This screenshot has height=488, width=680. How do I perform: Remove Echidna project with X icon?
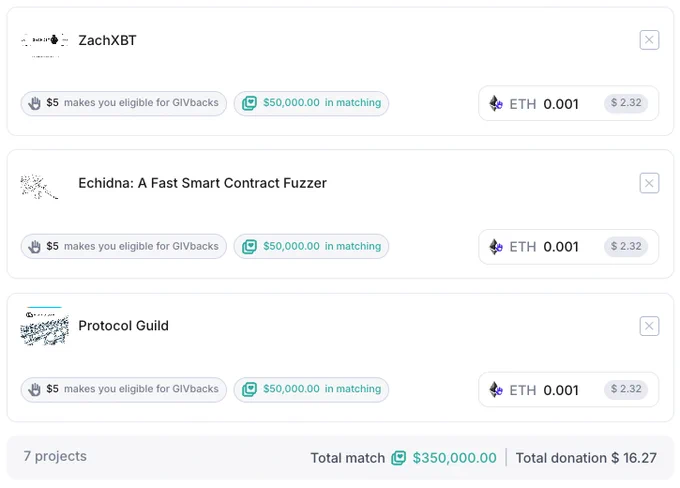click(x=649, y=183)
